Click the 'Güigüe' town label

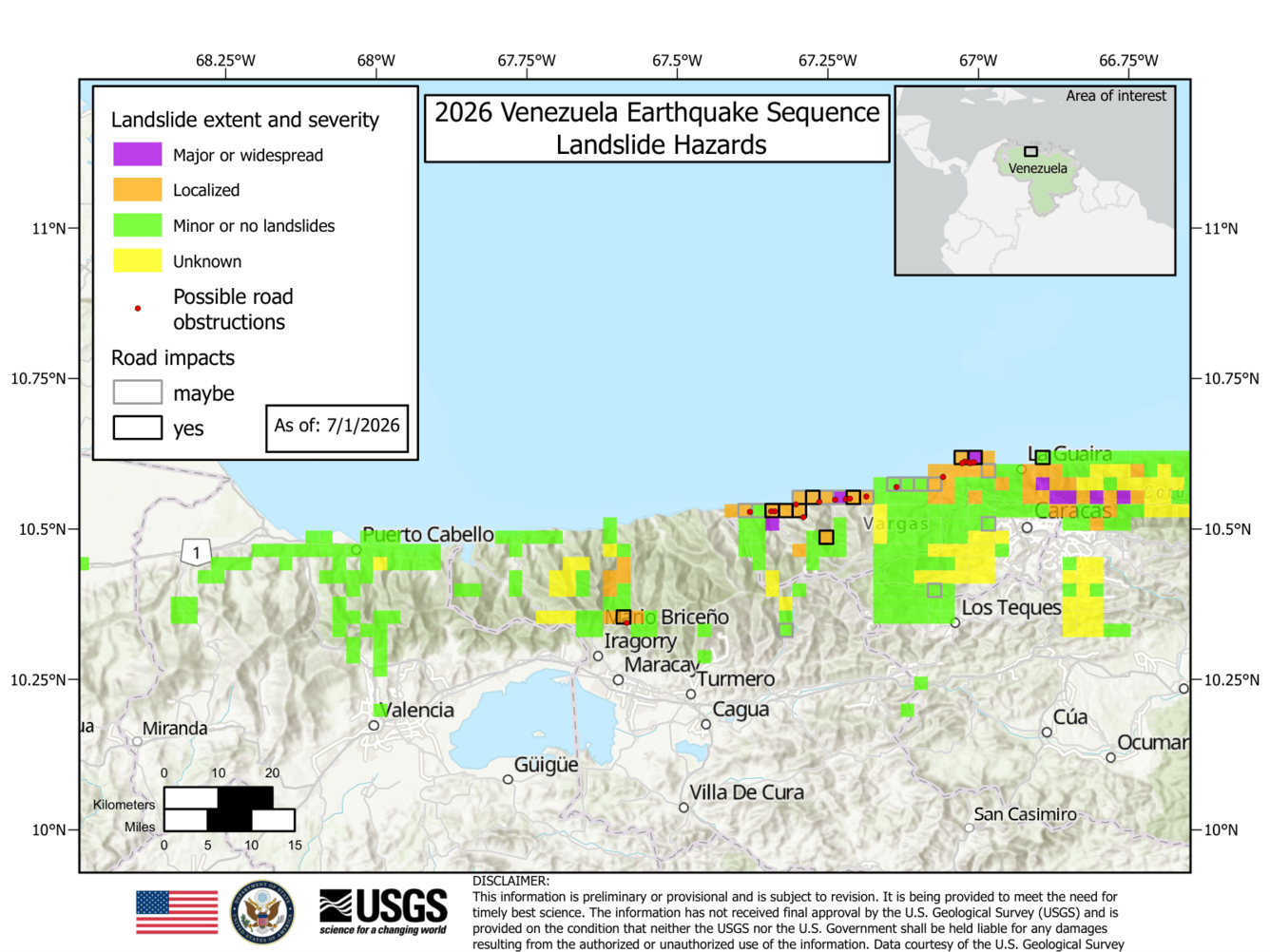click(x=546, y=766)
